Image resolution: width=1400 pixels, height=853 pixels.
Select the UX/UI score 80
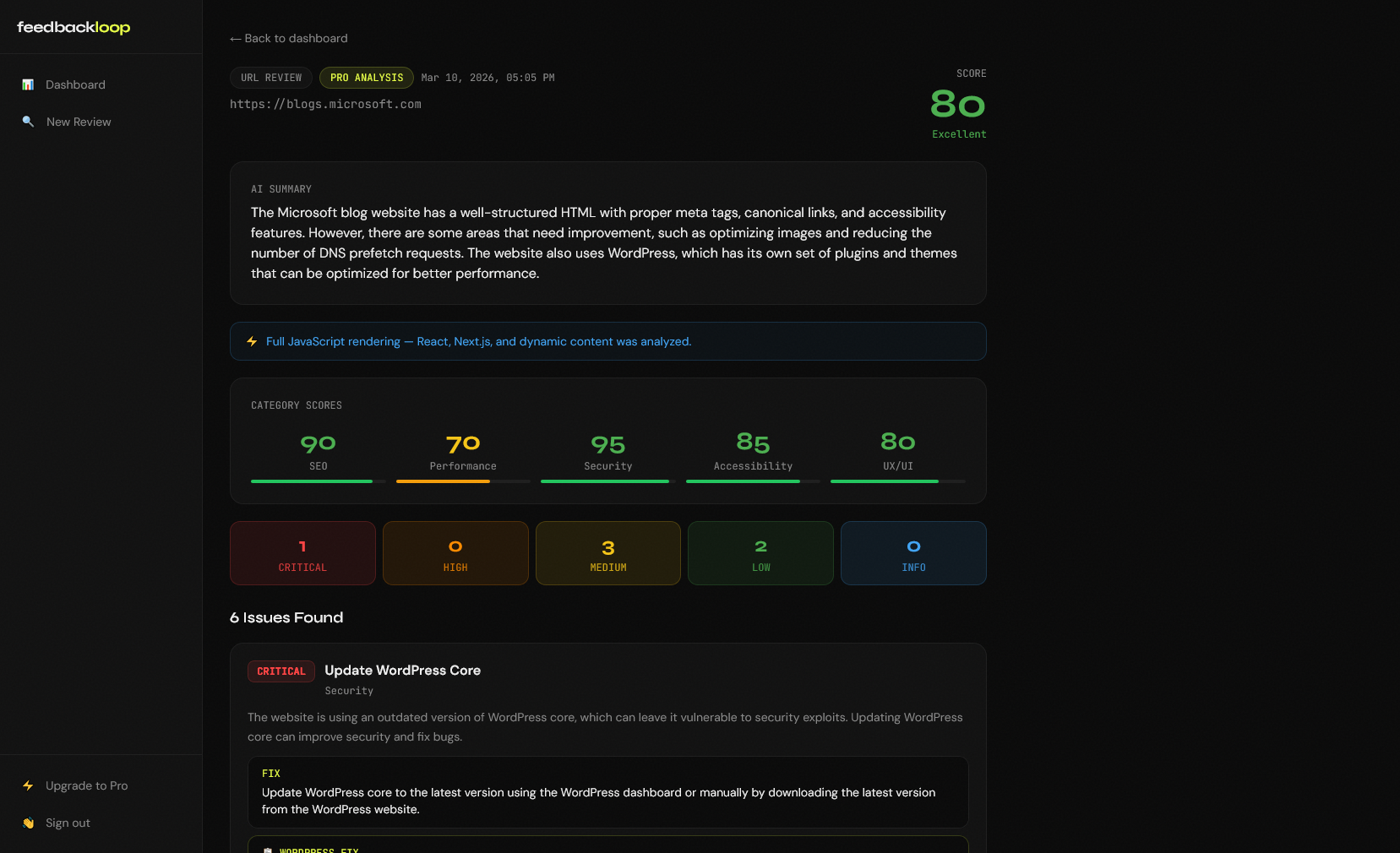pos(898,442)
